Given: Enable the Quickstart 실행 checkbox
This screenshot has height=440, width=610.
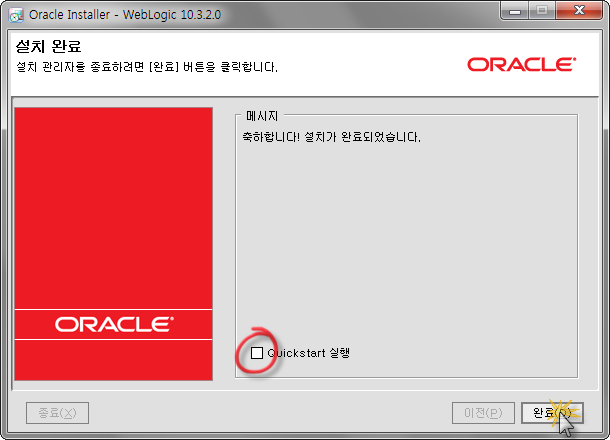Looking at the screenshot, I should click(256, 353).
